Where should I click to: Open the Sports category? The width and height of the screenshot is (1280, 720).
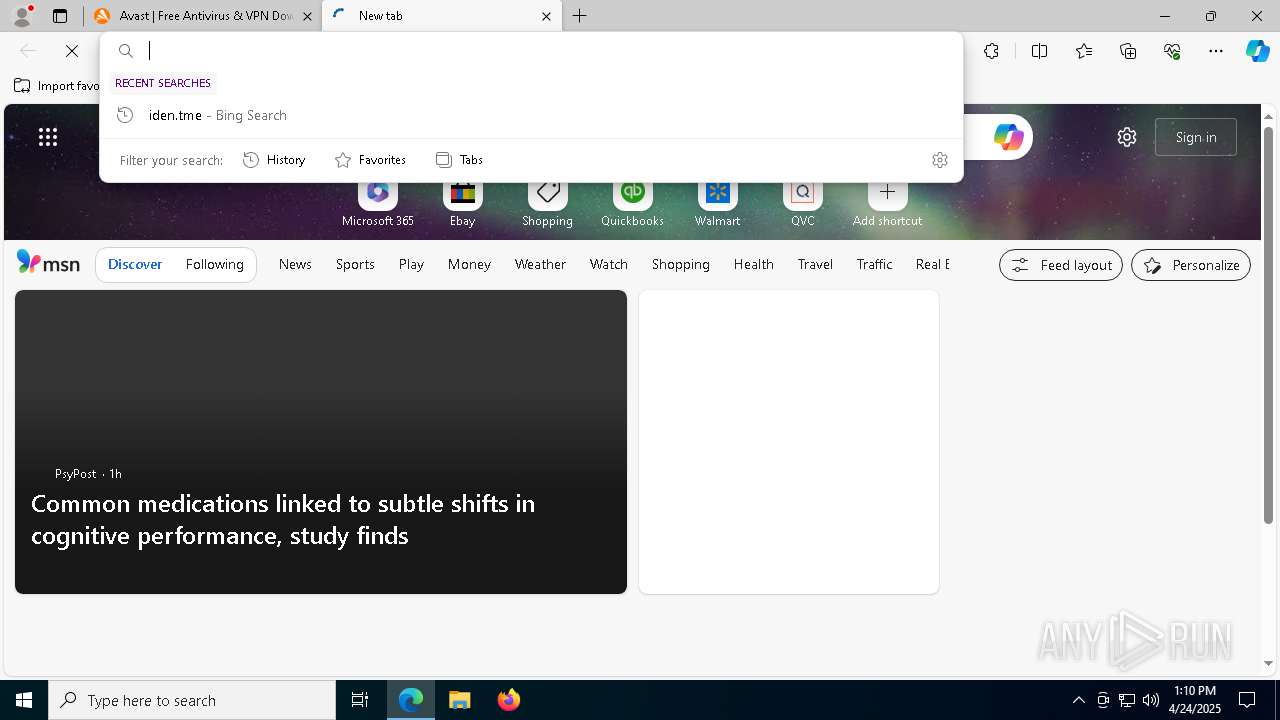pyautogui.click(x=355, y=264)
